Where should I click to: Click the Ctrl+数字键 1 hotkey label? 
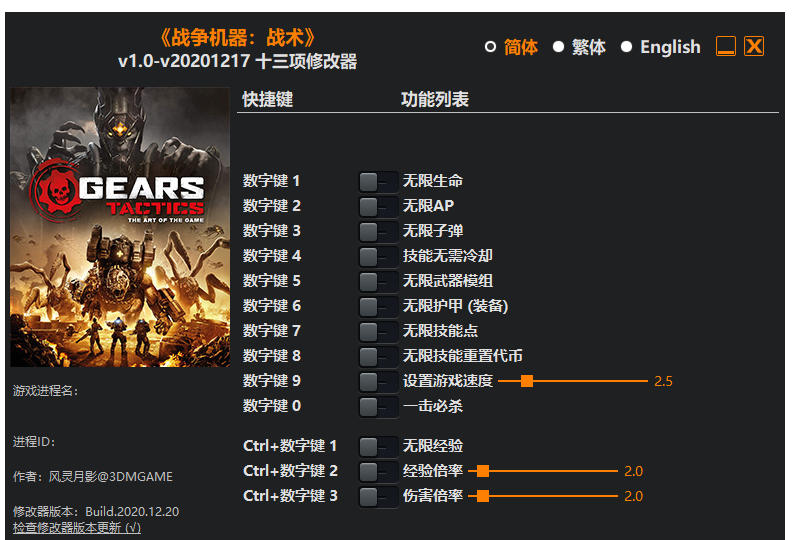coord(290,446)
